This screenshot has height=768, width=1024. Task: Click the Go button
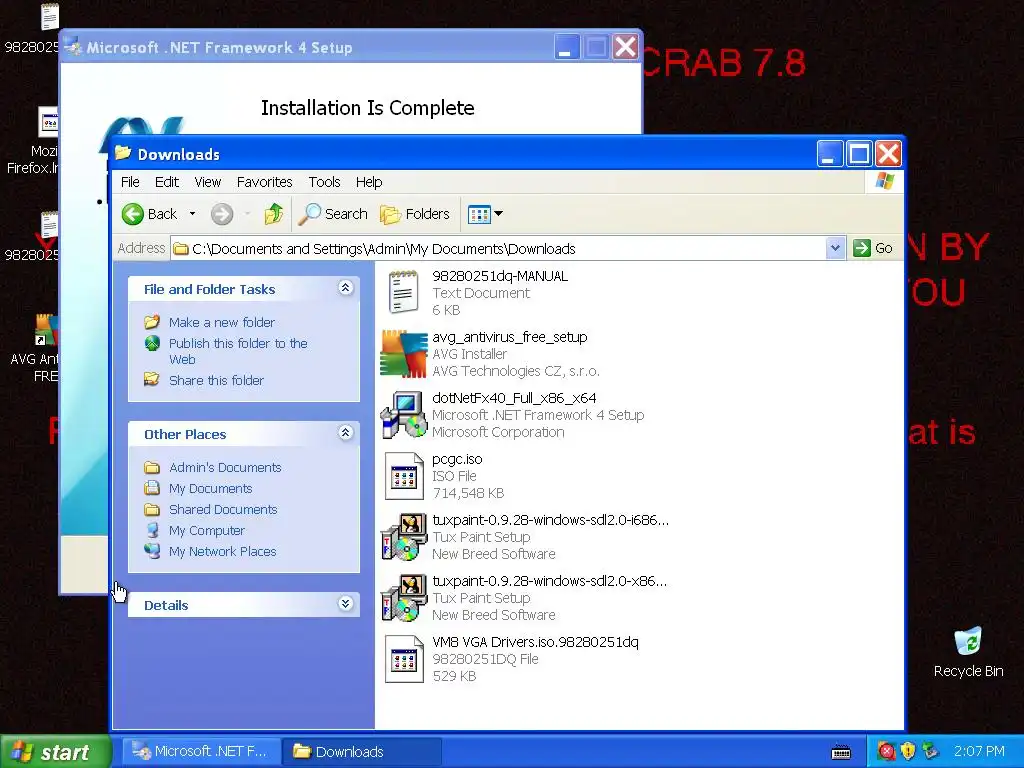point(873,248)
